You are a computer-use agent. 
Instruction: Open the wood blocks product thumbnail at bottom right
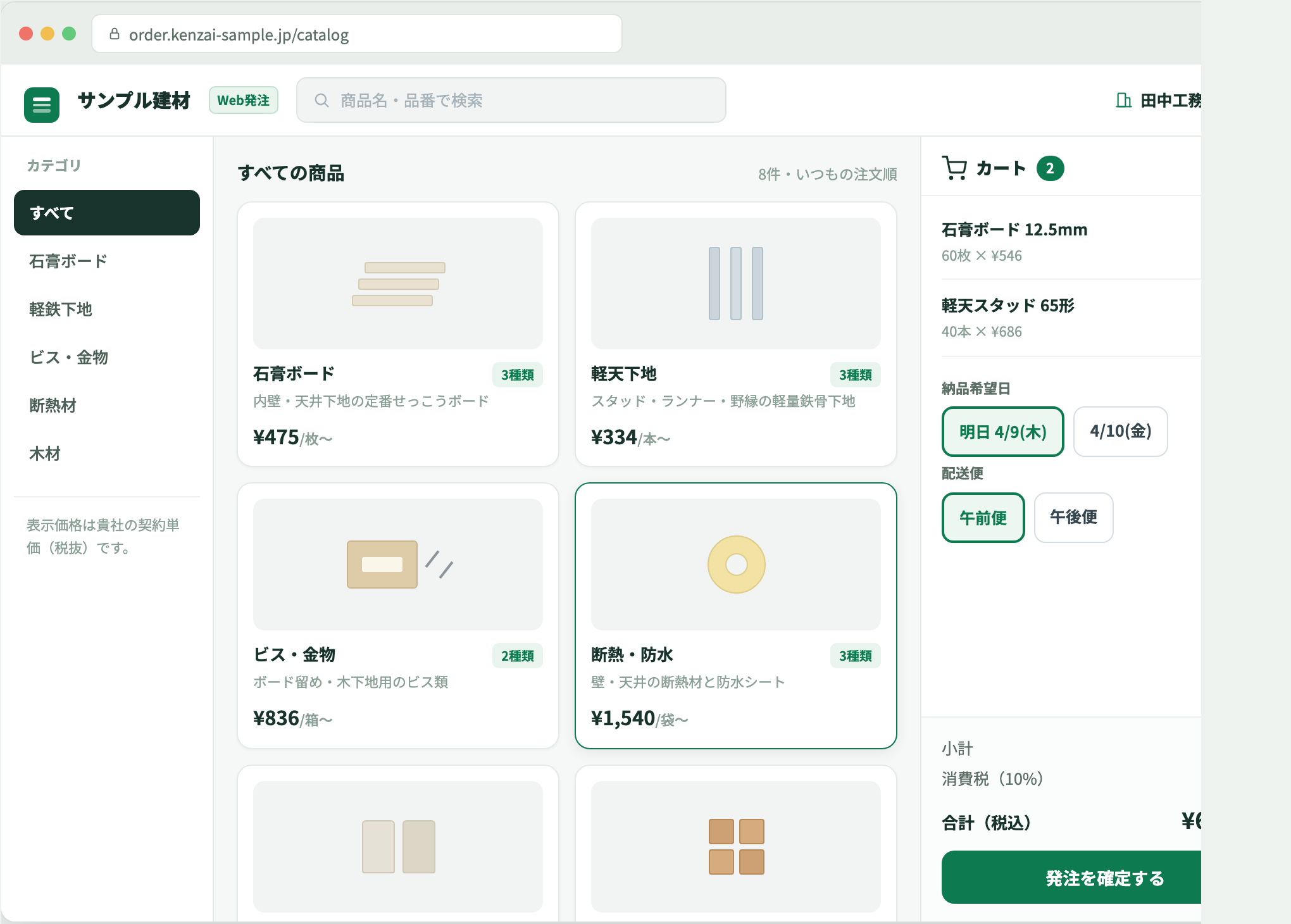736,847
